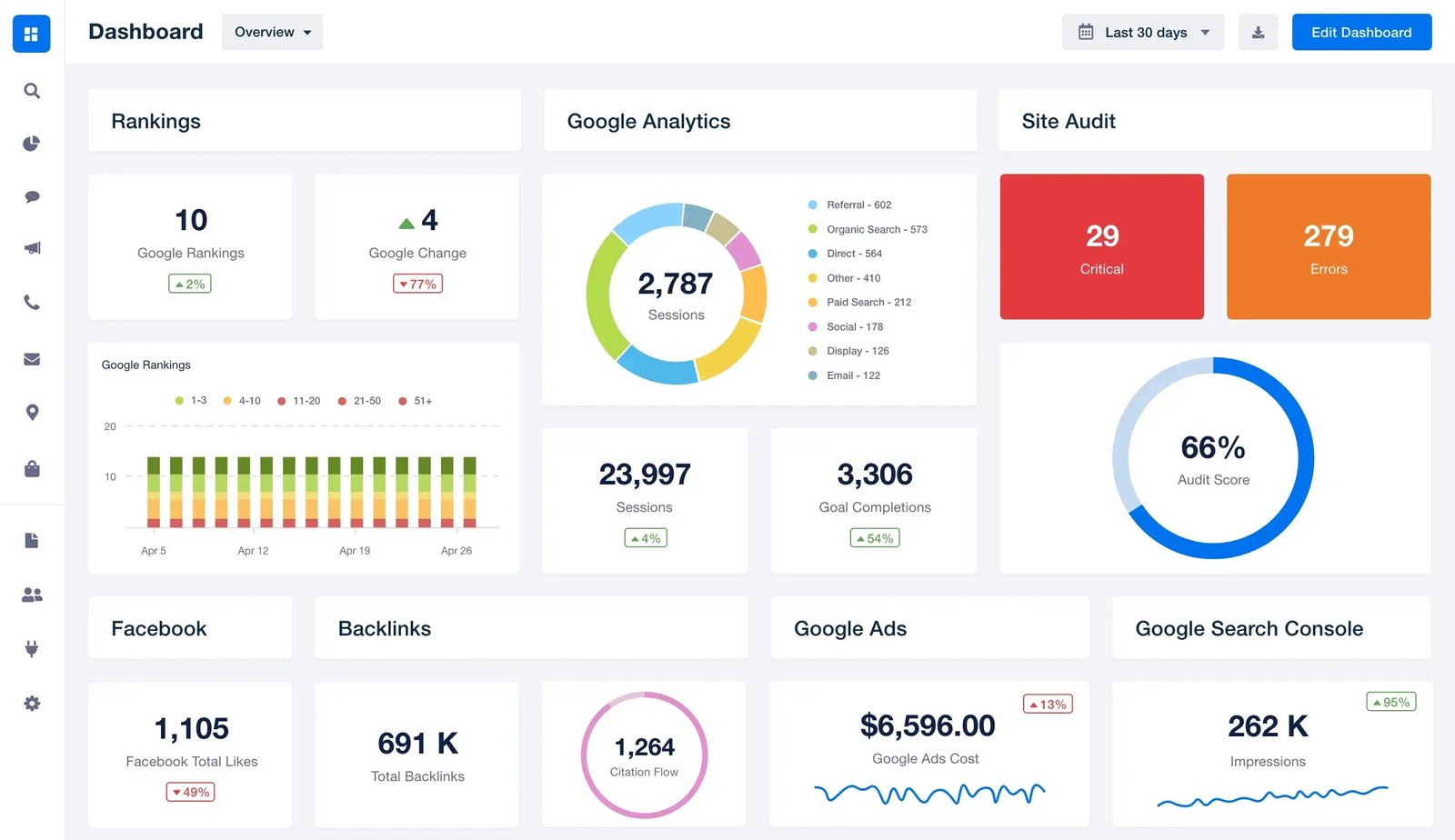Click the Edit Dashboard button

1361,33
